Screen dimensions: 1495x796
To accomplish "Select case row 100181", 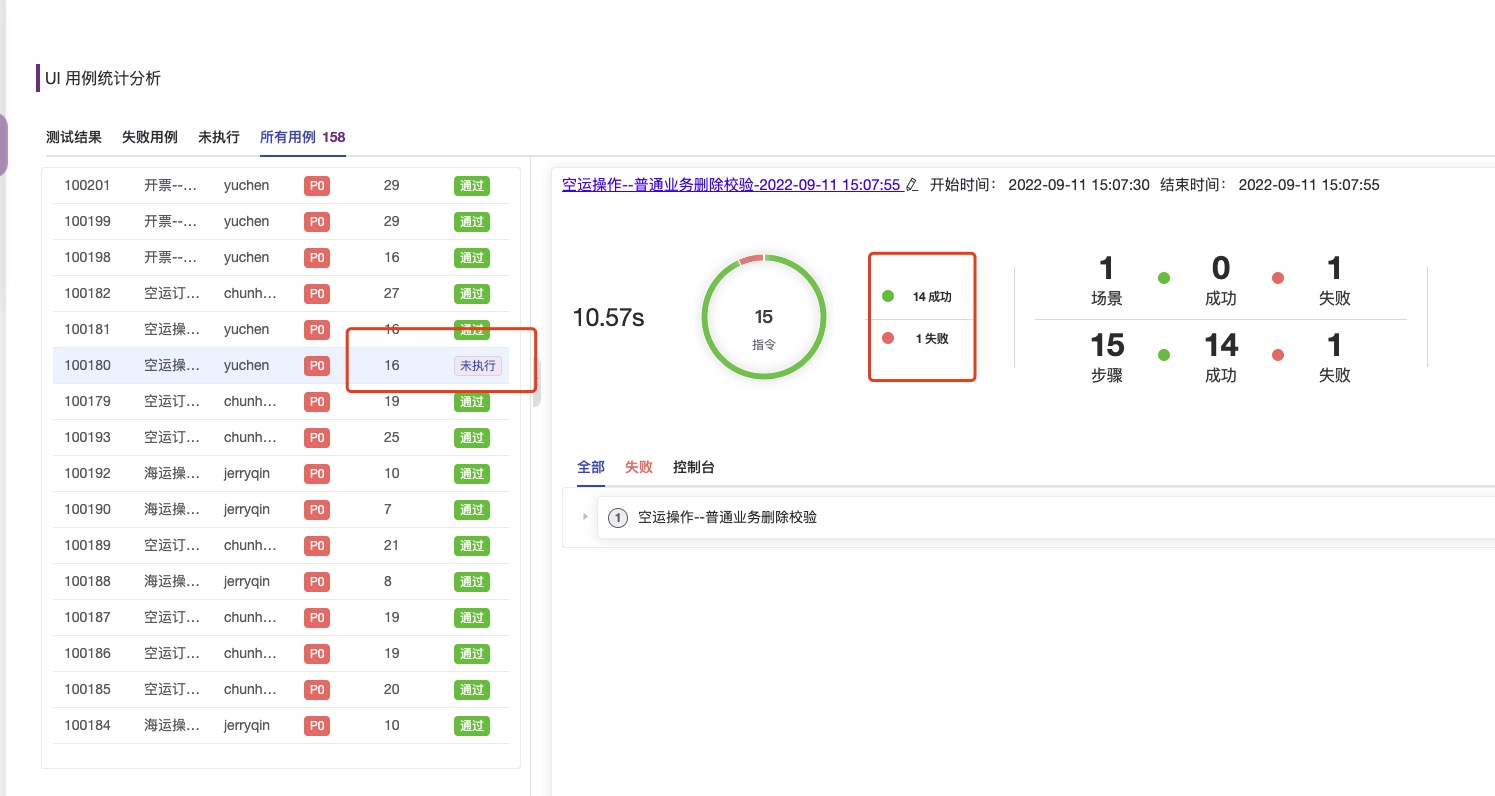I will tap(281, 330).
